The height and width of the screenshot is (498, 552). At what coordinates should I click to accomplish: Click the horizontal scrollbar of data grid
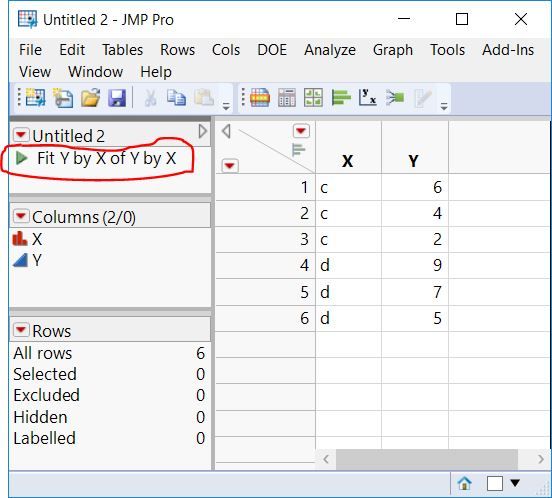[x=427, y=459]
